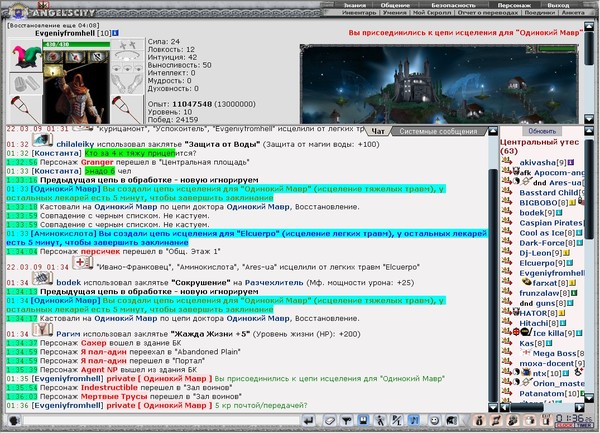The height and width of the screenshot is (433, 600).
Task: Click chilaleiky name in chat log
Action: coord(75,144)
